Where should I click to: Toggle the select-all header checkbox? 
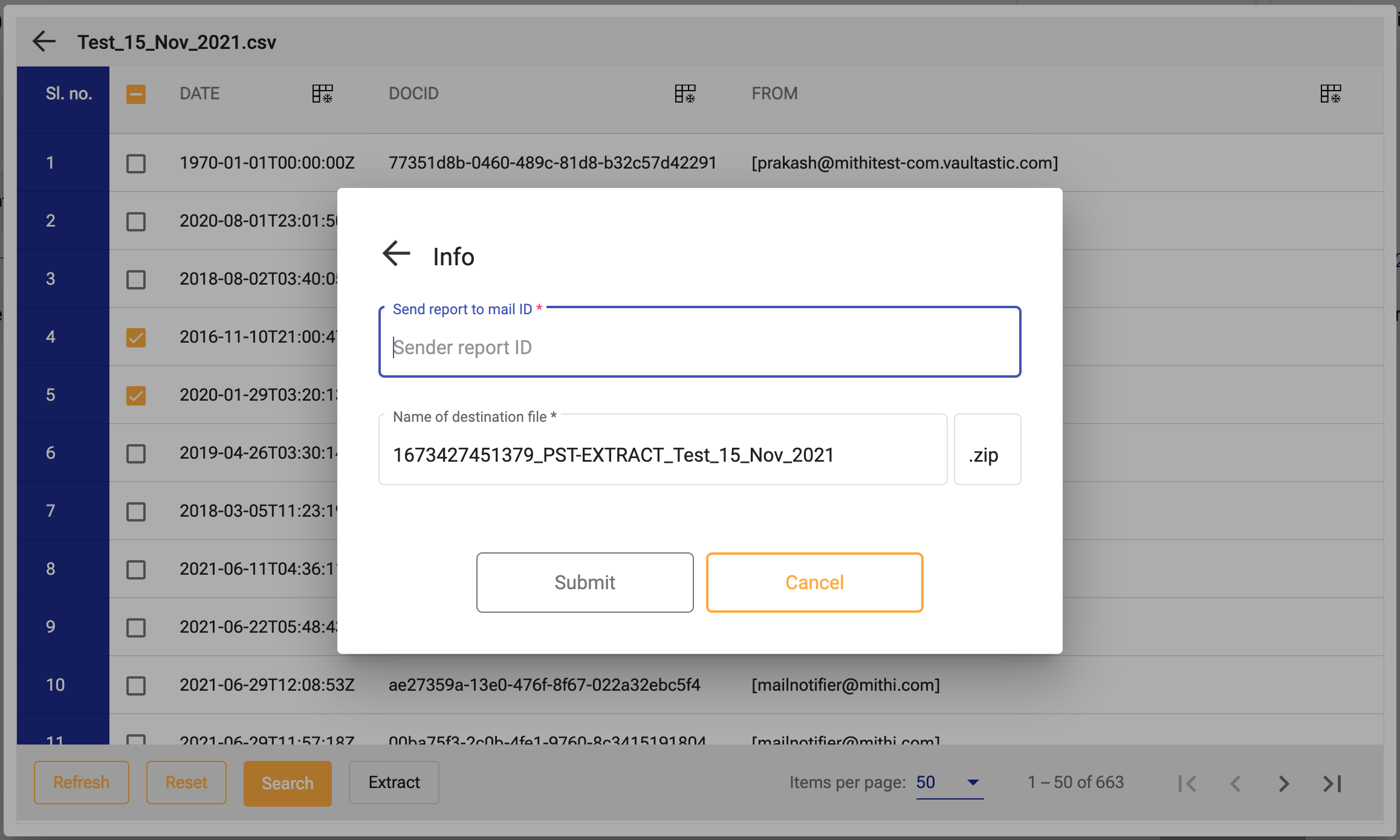pyautogui.click(x=136, y=94)
